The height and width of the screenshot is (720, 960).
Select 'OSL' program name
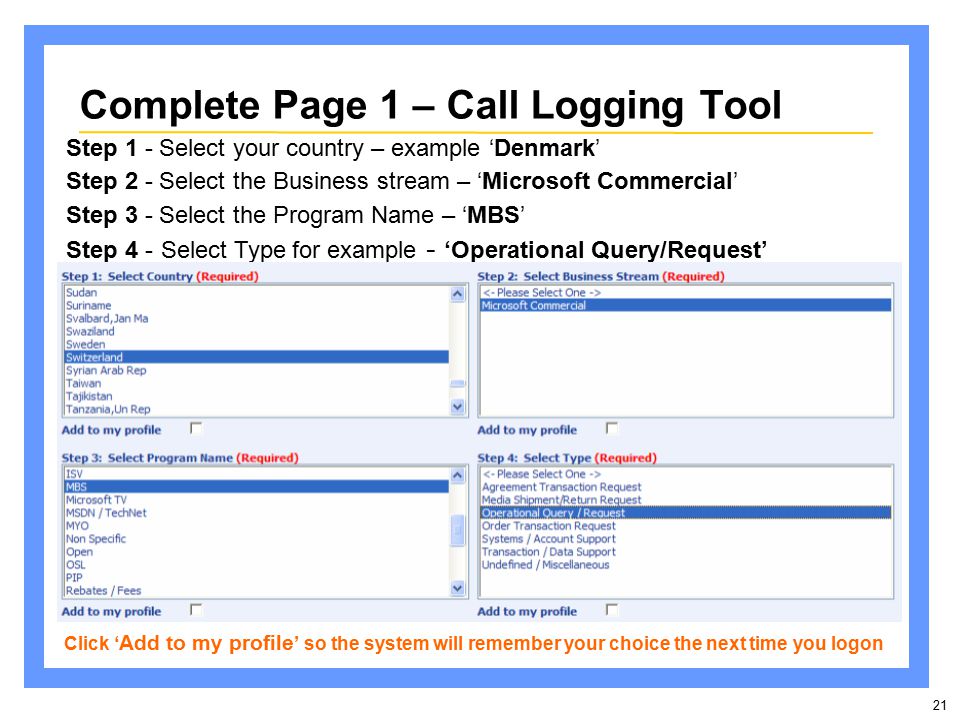point(257,564)
